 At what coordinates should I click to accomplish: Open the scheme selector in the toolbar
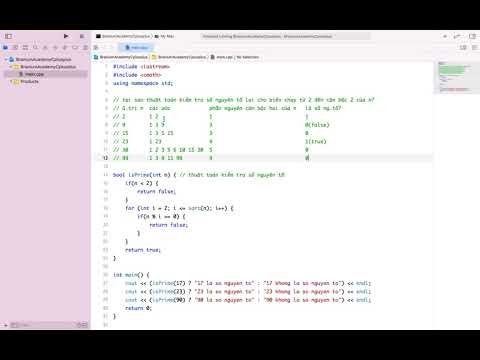coord(124,36)
